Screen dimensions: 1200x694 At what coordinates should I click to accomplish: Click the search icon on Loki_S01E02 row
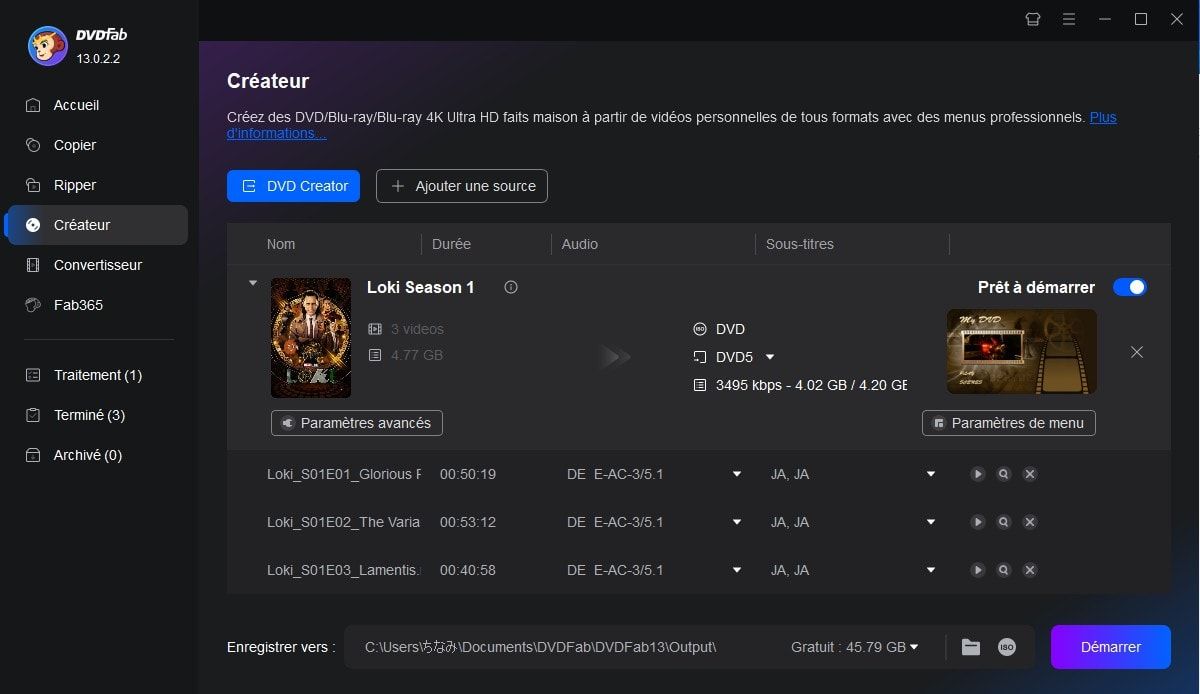point(1004,522)
